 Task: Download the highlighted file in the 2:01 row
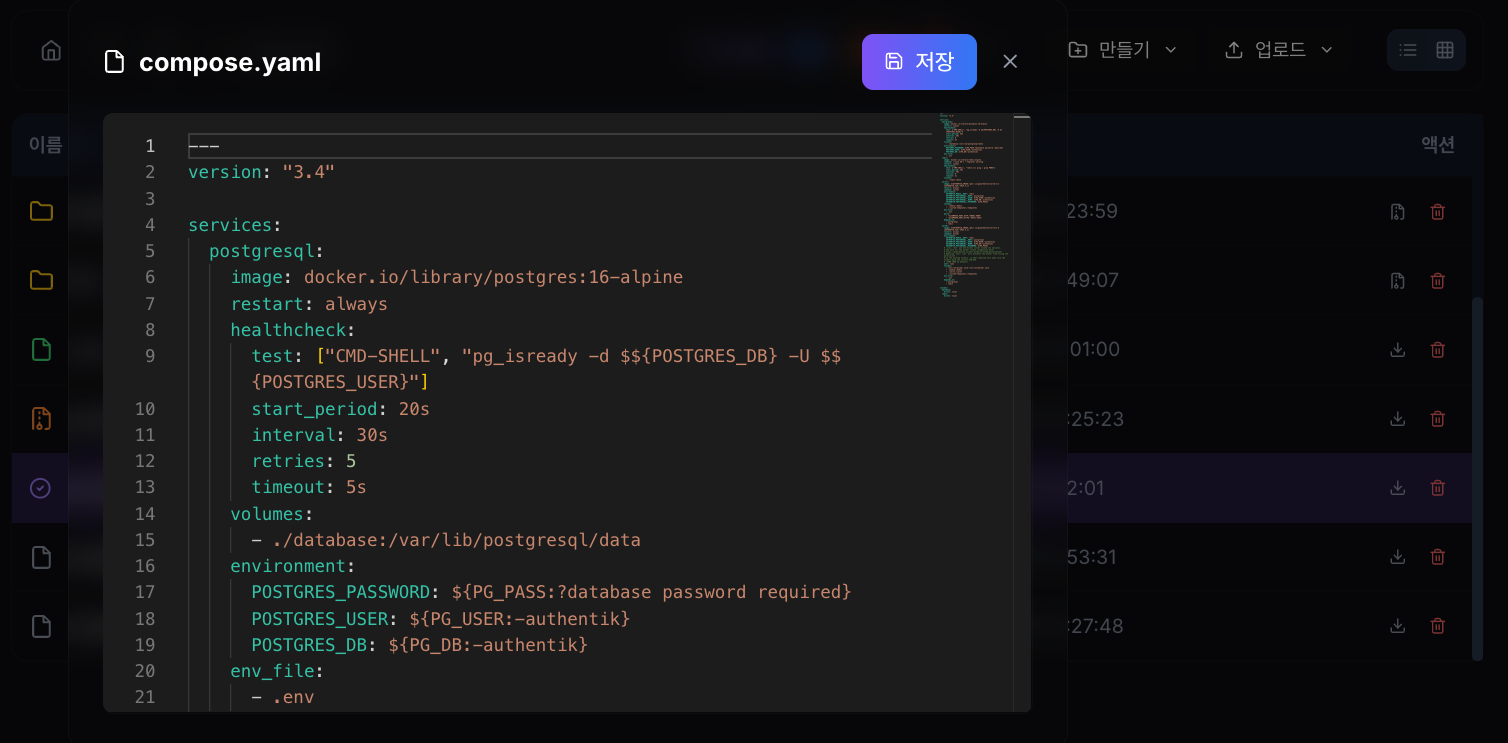tap(1398, 488)
